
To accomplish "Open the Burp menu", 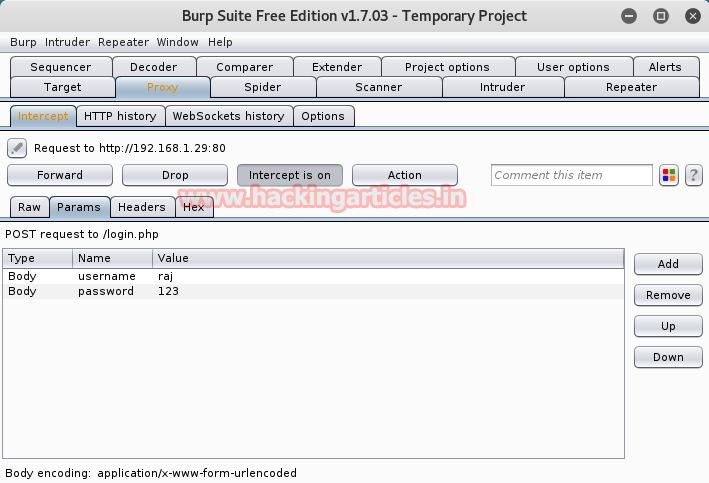I will (x=23, y=42).
